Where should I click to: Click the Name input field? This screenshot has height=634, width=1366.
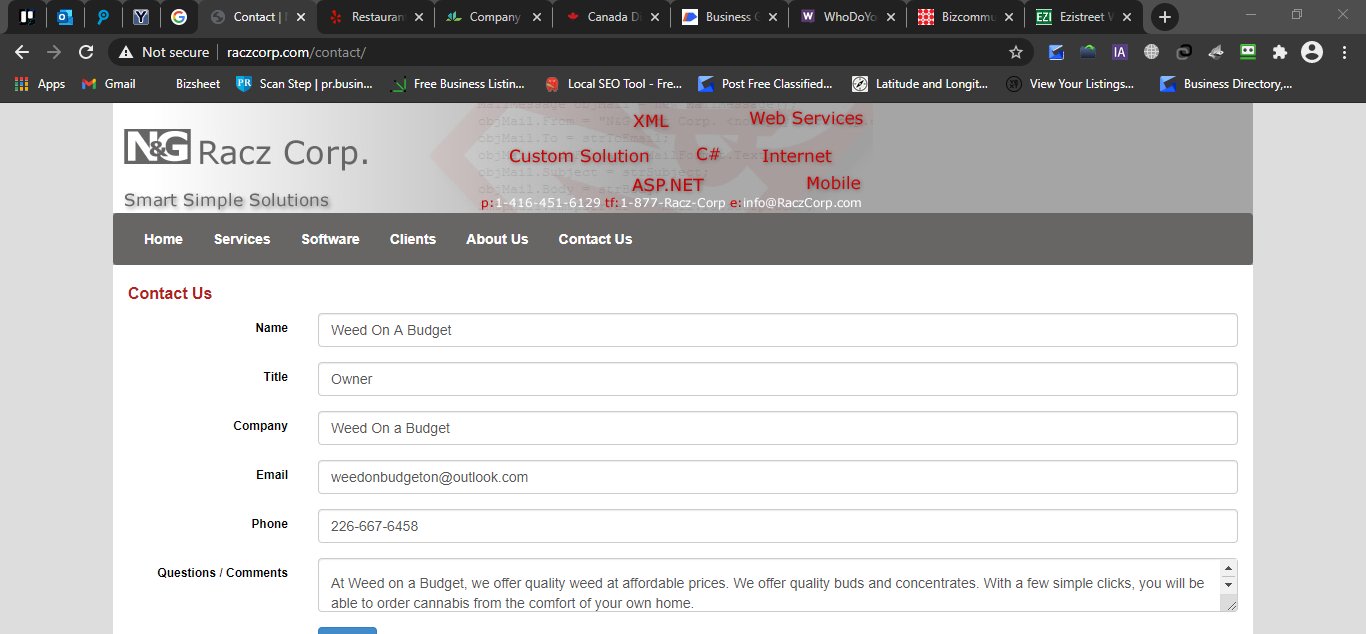(777, 330)
